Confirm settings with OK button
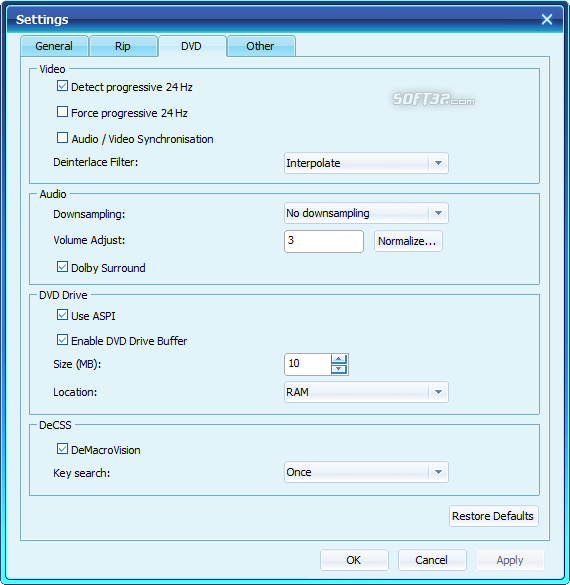This screenshot has height=585, width=570. (x=354, y=560)
